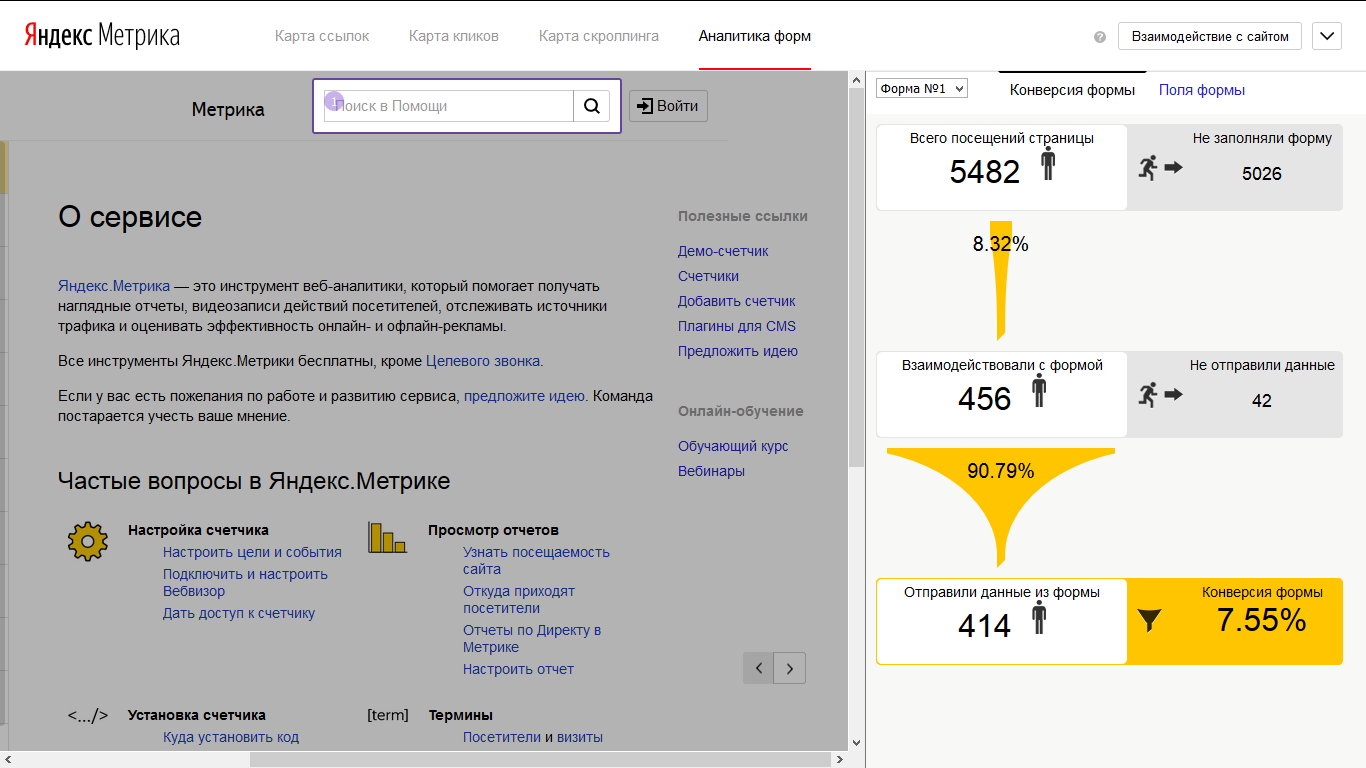Click the code brackets icon for Установка счетчика
This screenshot has height=768, width=1366.
[87, 715]
